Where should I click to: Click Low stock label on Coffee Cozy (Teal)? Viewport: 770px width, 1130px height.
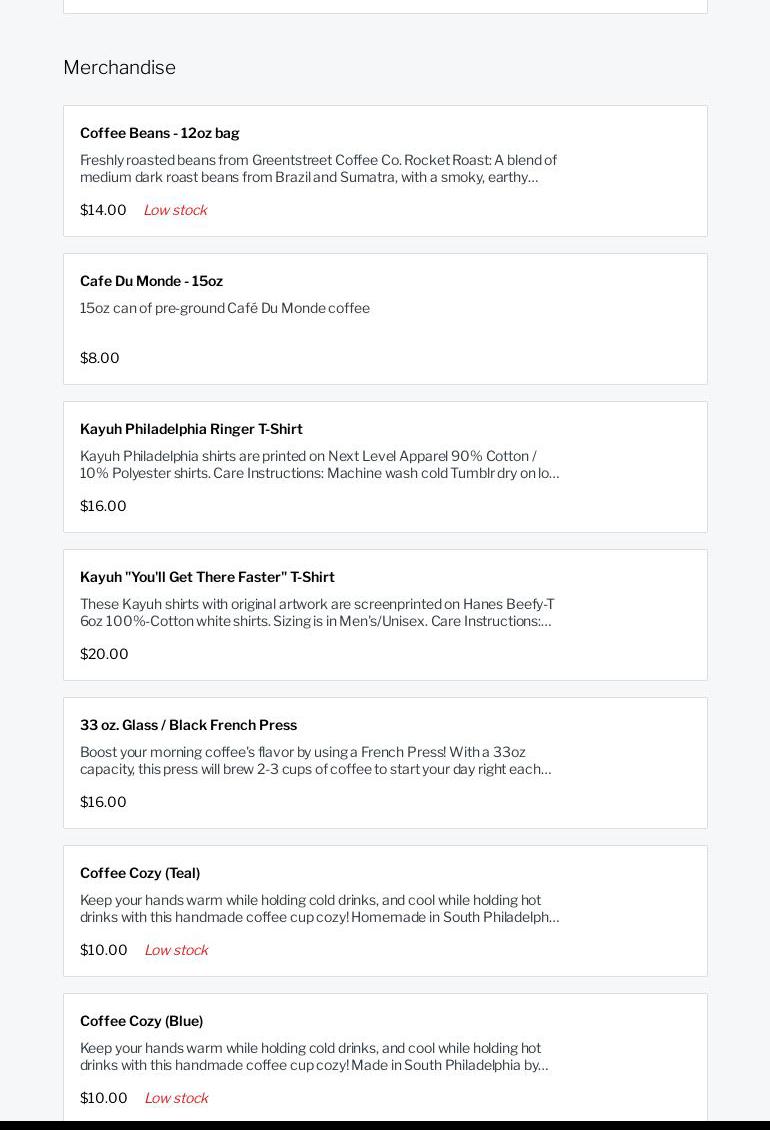click(x=176, y=950)
